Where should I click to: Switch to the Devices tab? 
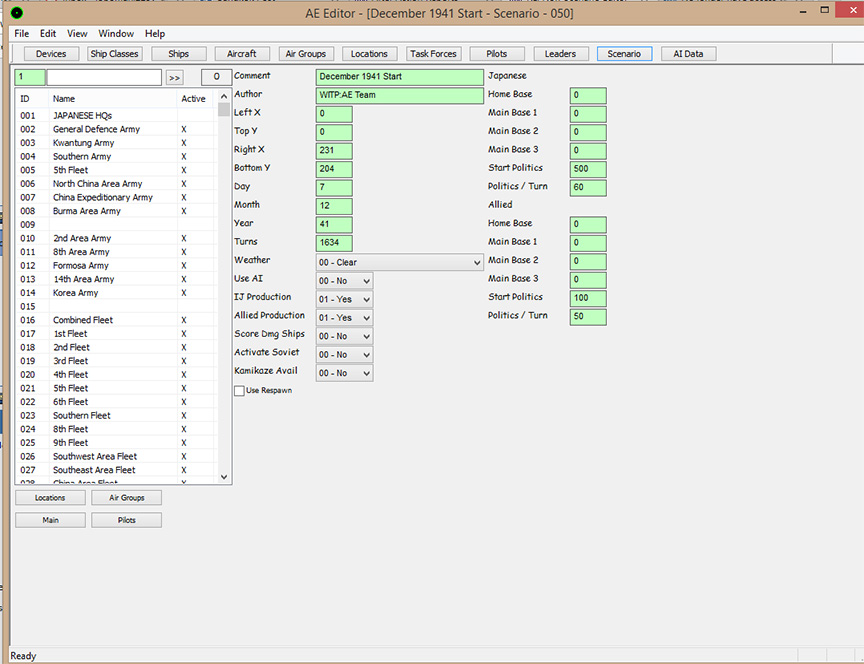[51, 53]
